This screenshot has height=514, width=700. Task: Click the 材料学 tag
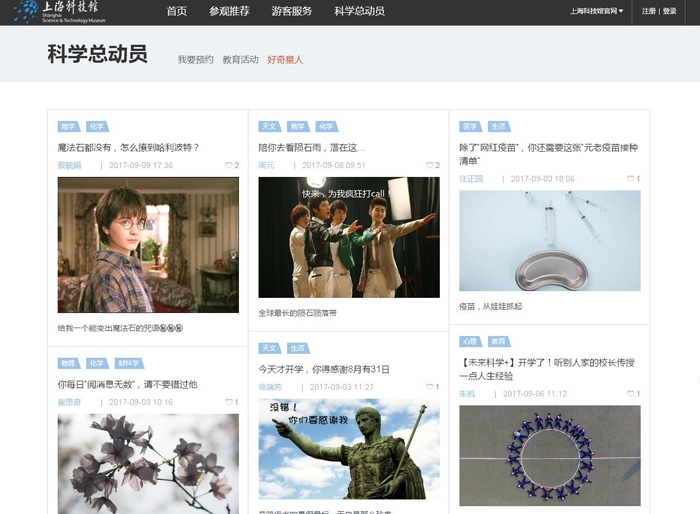[129, 363]
